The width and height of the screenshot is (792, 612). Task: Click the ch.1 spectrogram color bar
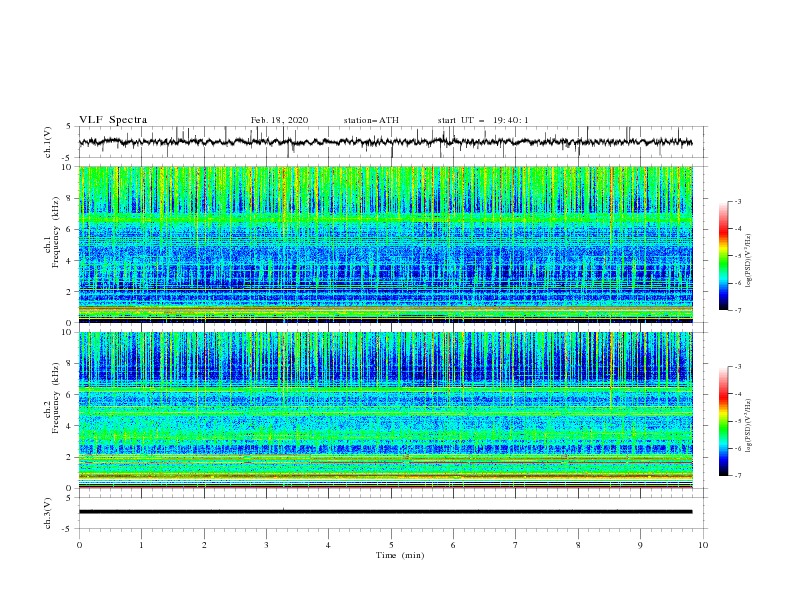723,256
